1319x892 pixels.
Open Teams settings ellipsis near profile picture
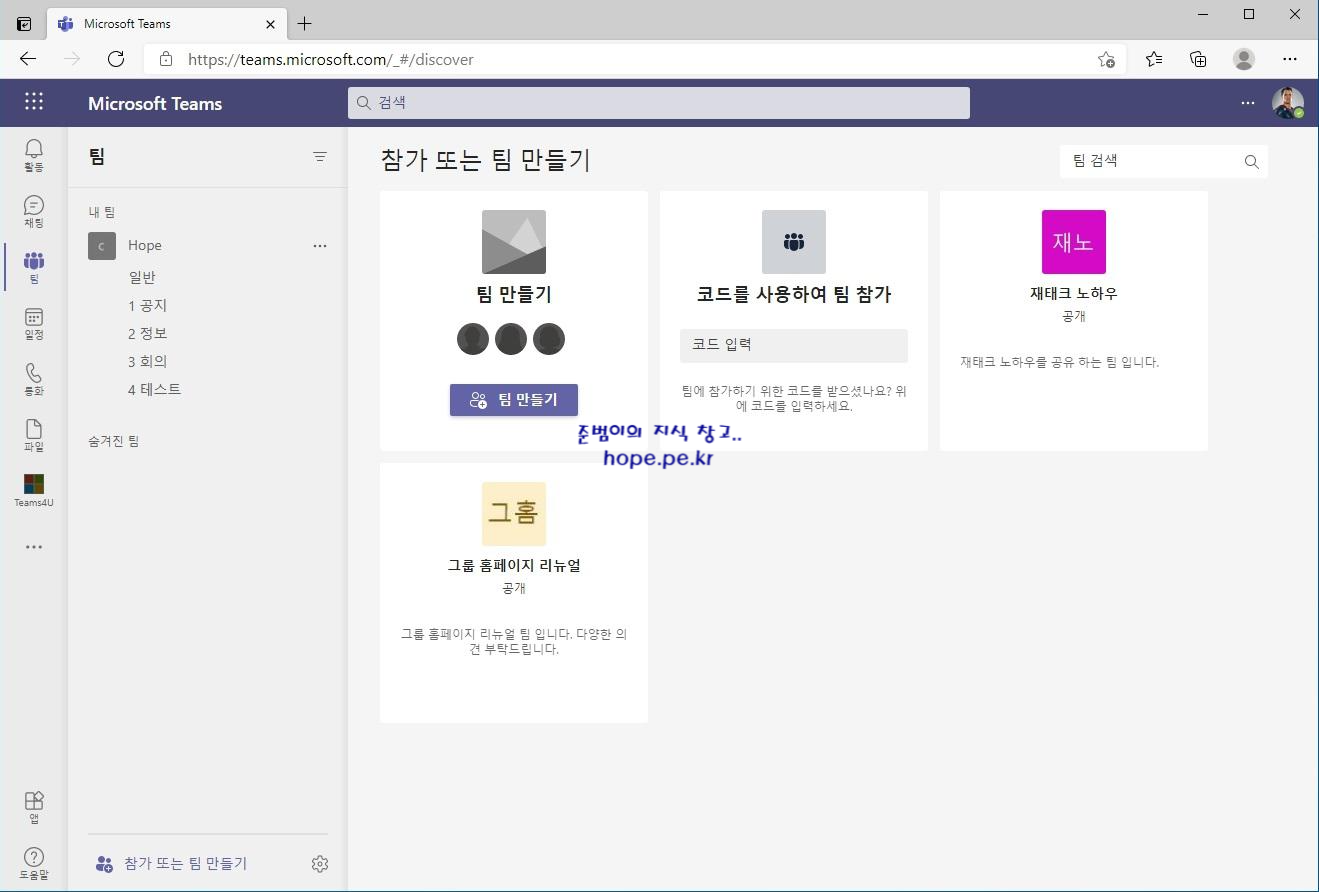(x=1247, y=102)
